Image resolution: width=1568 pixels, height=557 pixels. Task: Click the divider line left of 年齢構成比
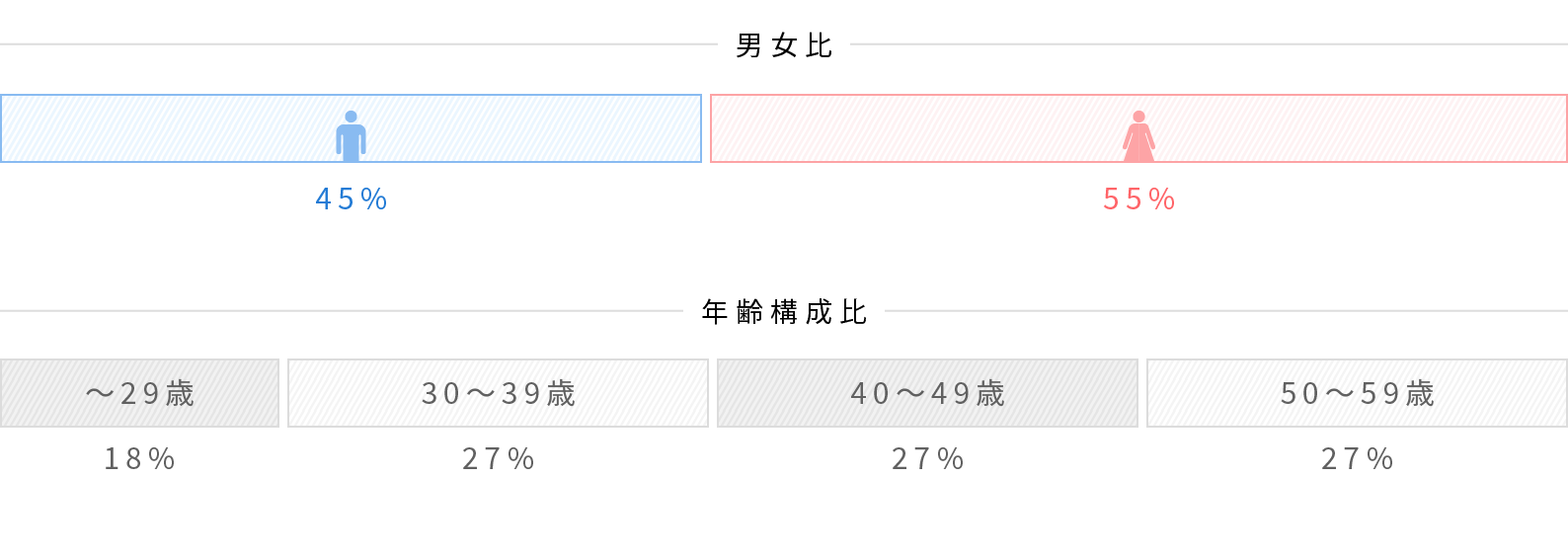click(x=342, y=311)
